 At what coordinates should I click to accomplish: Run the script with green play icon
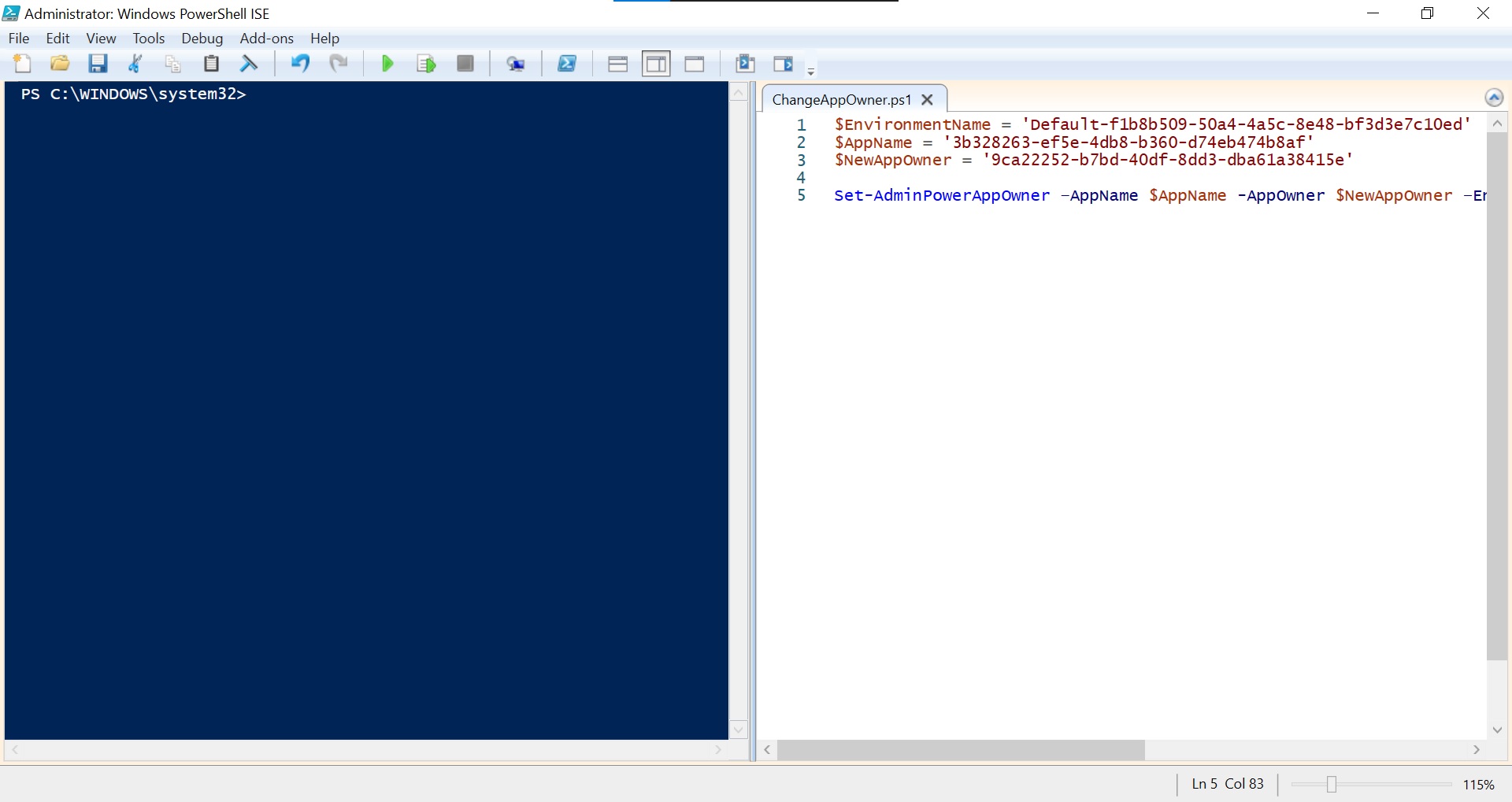[387, 64]
